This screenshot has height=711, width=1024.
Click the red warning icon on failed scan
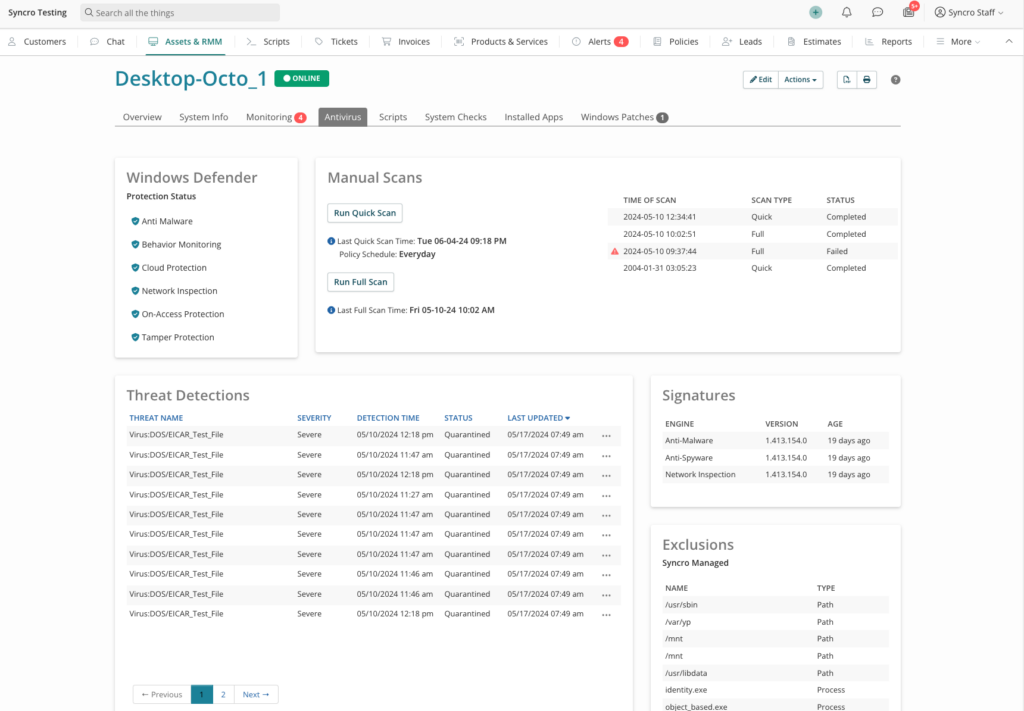[615, 251]
